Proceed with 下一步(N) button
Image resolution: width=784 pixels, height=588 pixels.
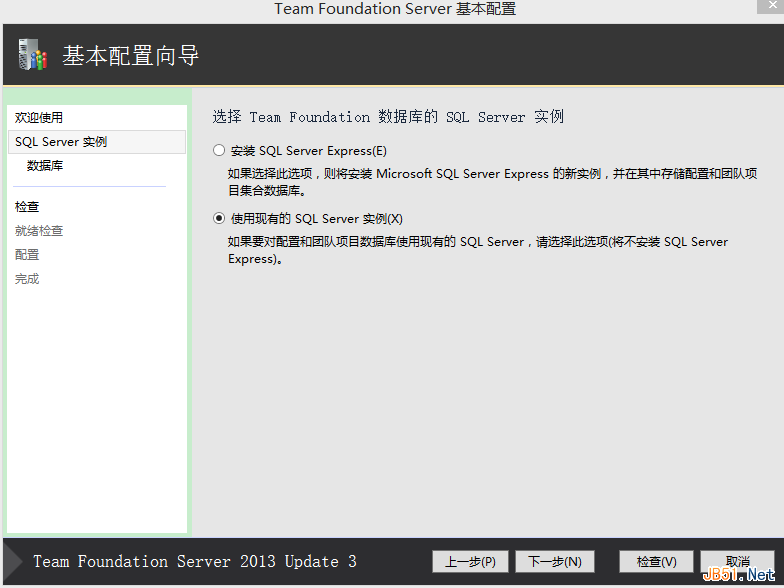554,562
